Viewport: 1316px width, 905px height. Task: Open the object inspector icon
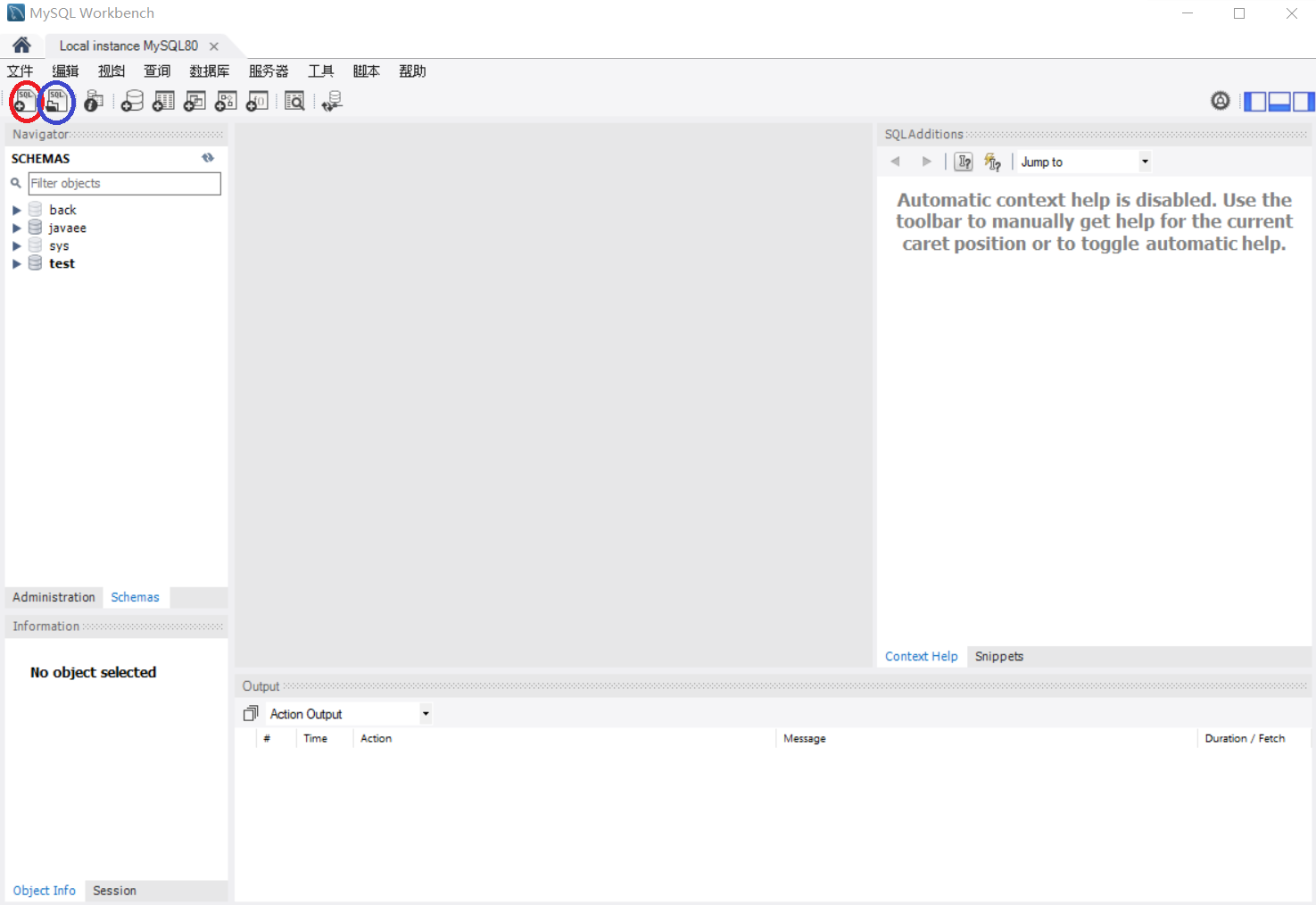point(94,102)
